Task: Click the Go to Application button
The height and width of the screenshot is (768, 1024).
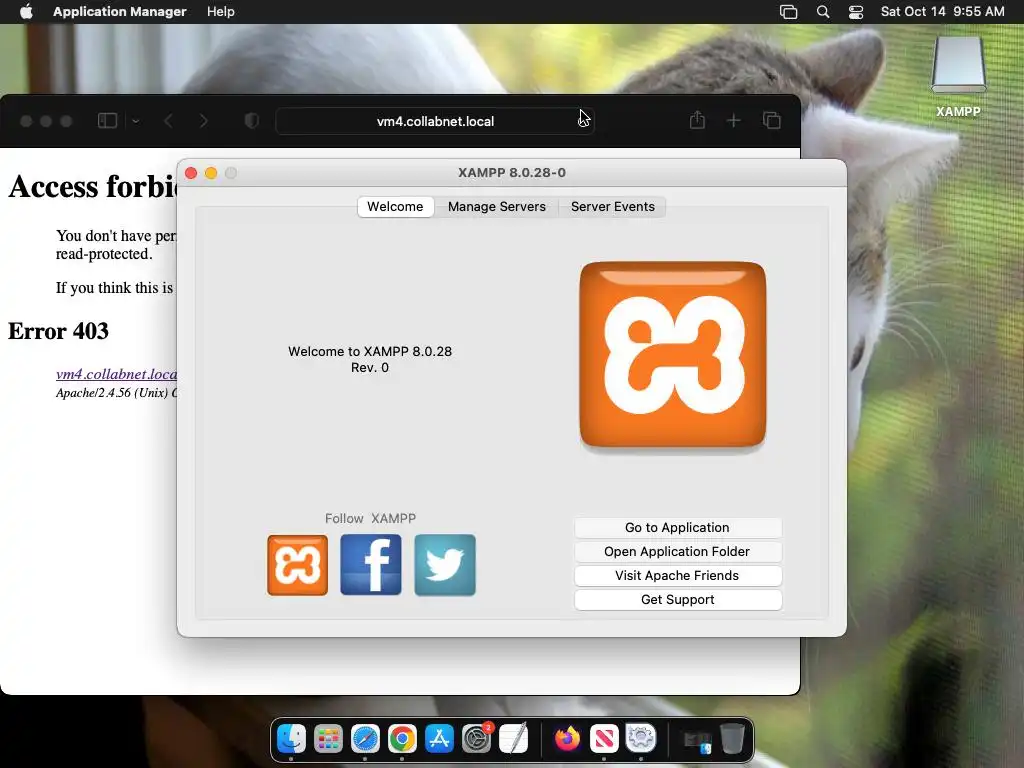Action: pyautogui.click(x=677, y=528)
